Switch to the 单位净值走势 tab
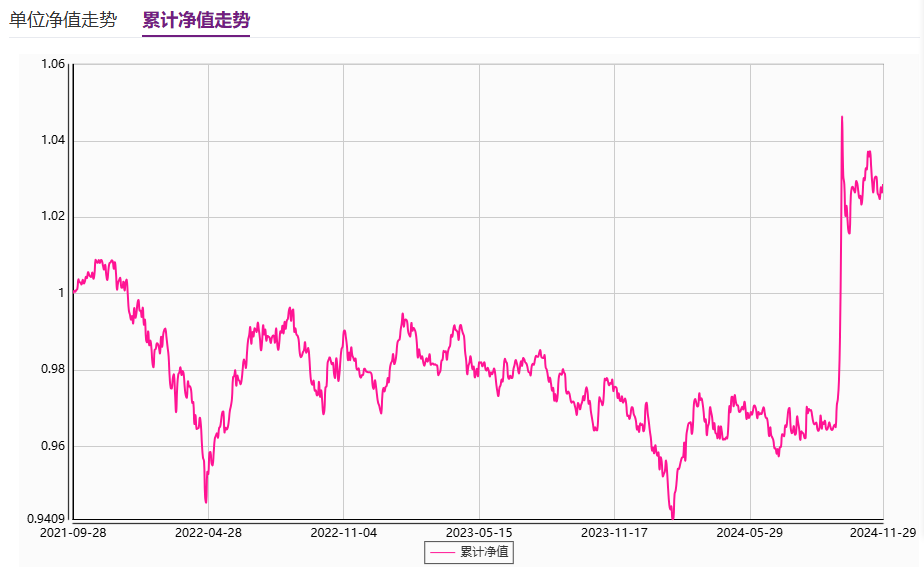Viewport: 924px width, 567px height. pyautogui.click(x=63, y=20)
